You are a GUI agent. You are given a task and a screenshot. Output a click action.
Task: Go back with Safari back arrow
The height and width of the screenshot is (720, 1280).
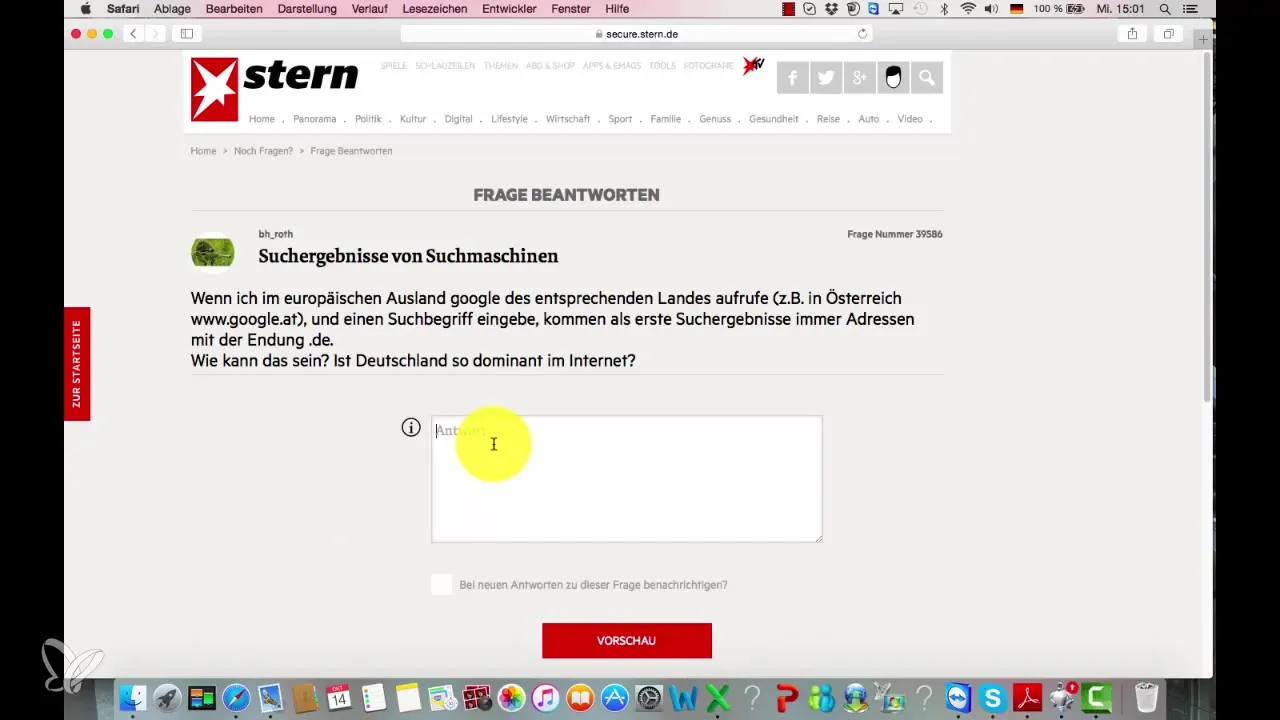click(133, 34)
